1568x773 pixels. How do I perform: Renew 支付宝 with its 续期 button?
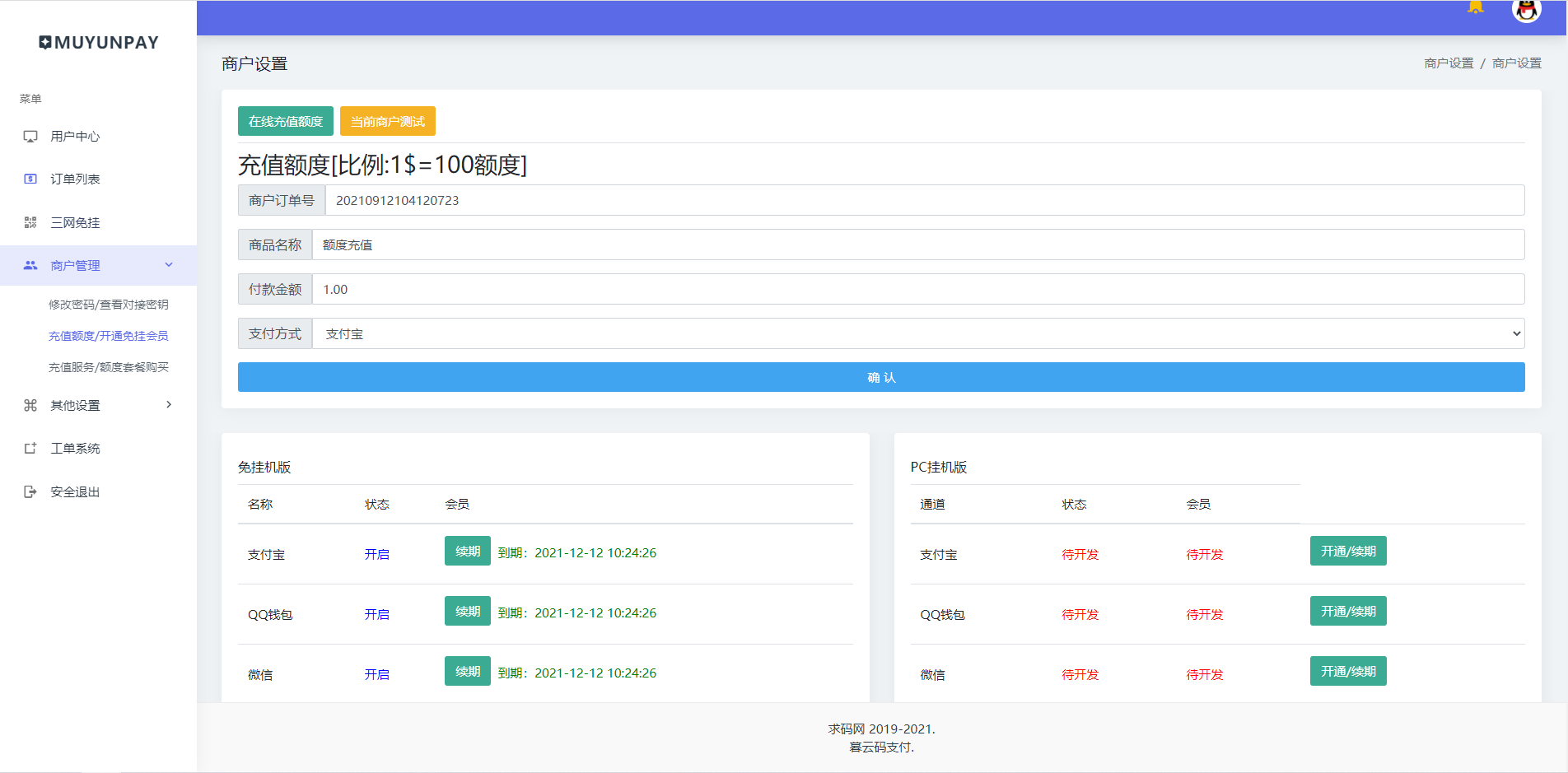click(468, 551)
